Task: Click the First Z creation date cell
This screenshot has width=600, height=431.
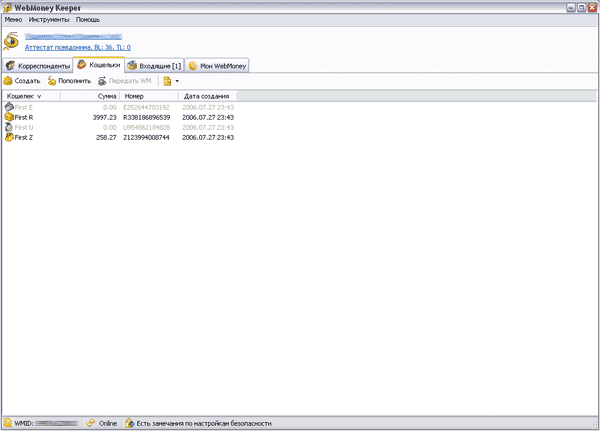Action: [208, 137]
